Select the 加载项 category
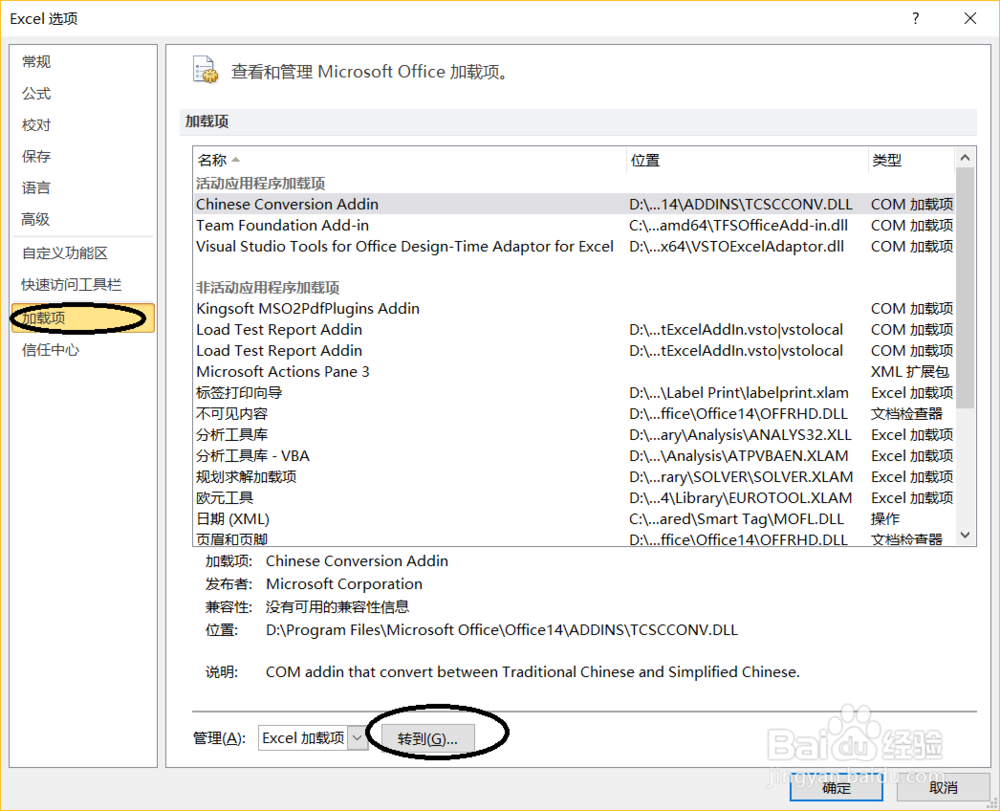 [x=83, y=318]
